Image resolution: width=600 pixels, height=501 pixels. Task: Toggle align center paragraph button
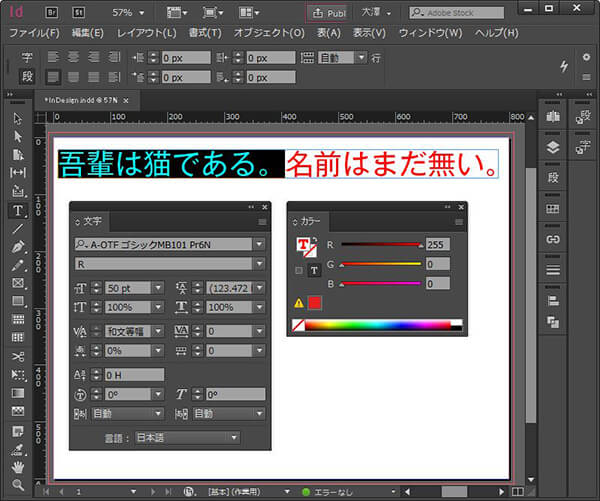(73, 57)
